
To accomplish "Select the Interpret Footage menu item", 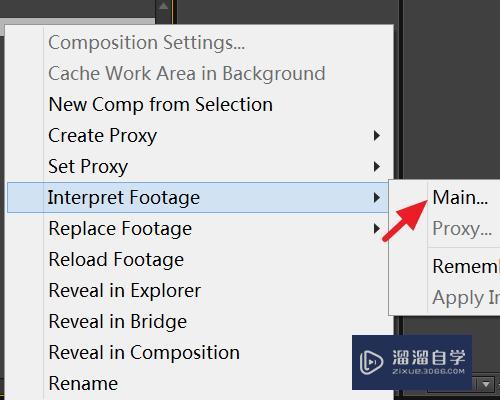I will (198, 197).
